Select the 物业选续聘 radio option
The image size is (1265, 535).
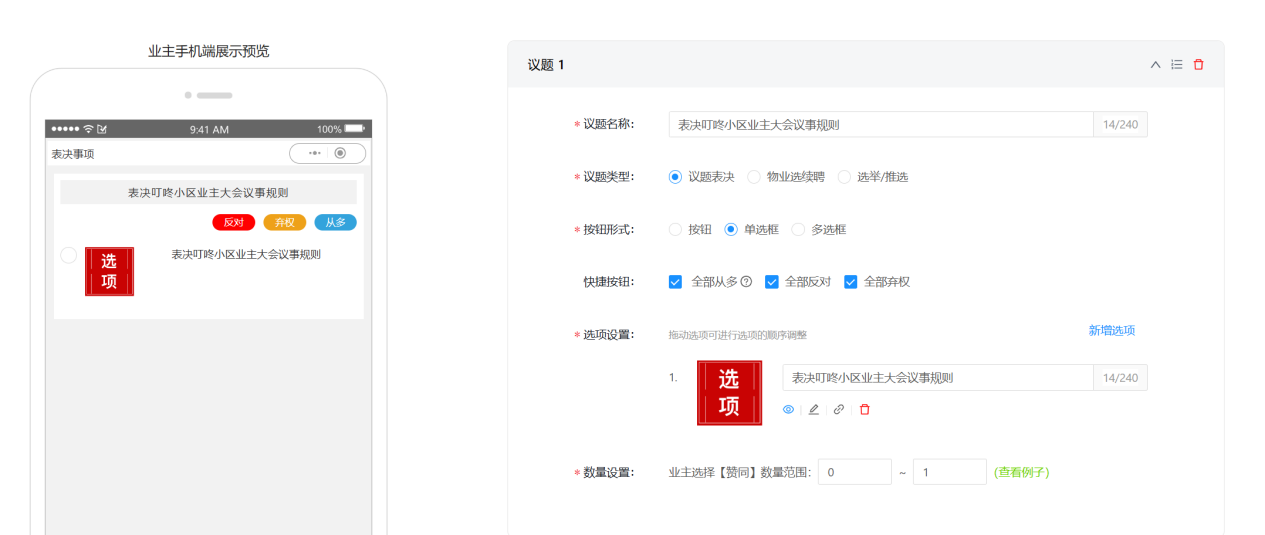(x=755, y=177)
